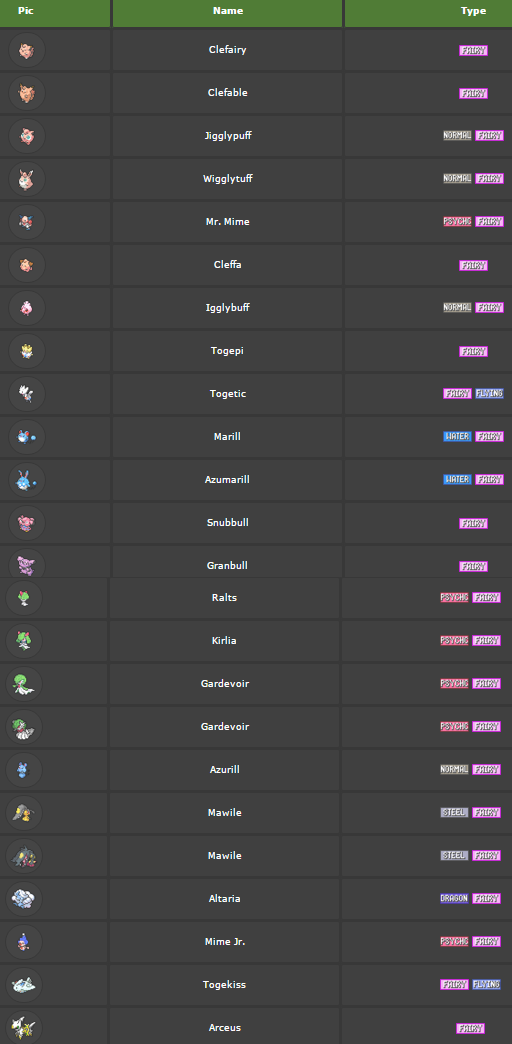Select the Jigglypuff sprite picture
The width and height of the screenshot is (512, 1044).
tap(27, 136)
